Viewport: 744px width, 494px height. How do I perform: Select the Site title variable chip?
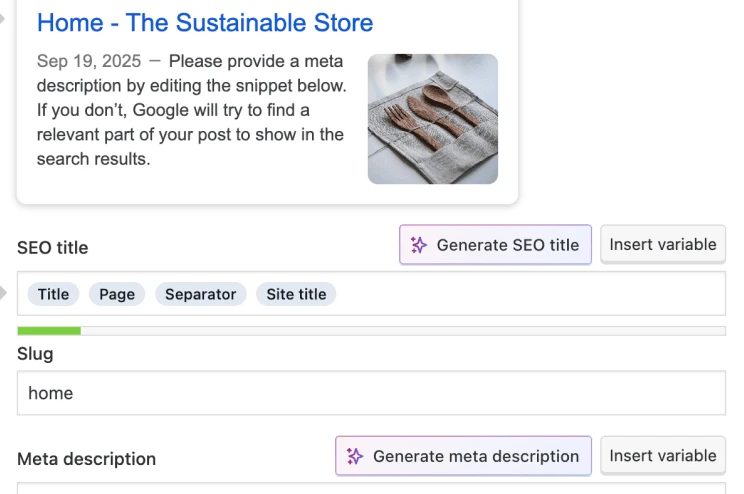(x=296, y=294)
